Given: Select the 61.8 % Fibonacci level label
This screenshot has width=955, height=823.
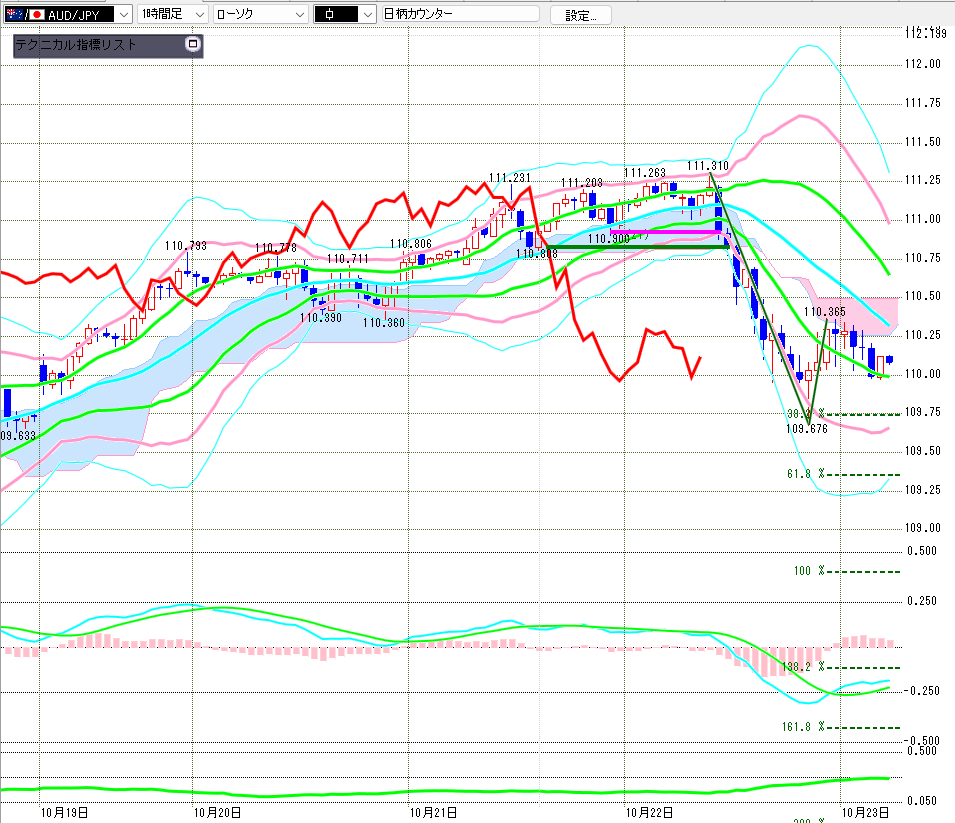Looking at the screenshot, I should click(x=805, y=474).
